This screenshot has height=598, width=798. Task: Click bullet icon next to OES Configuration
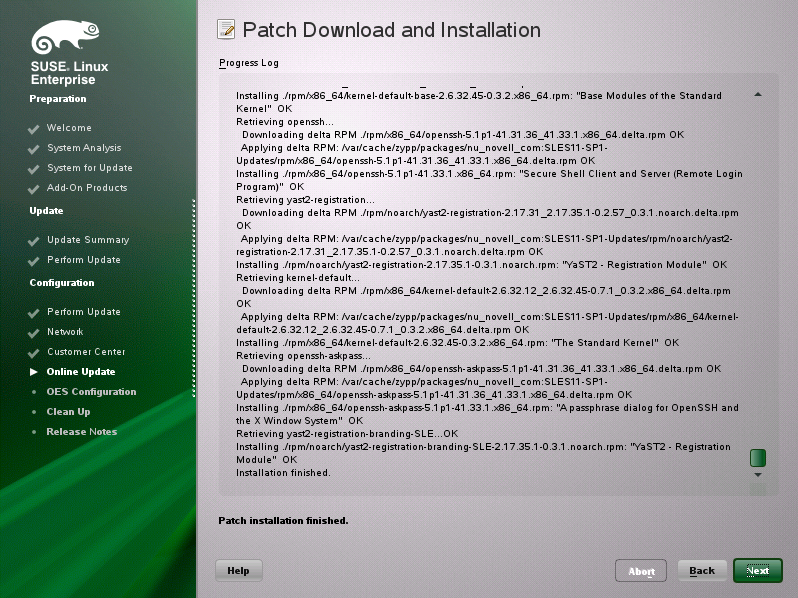34,392
